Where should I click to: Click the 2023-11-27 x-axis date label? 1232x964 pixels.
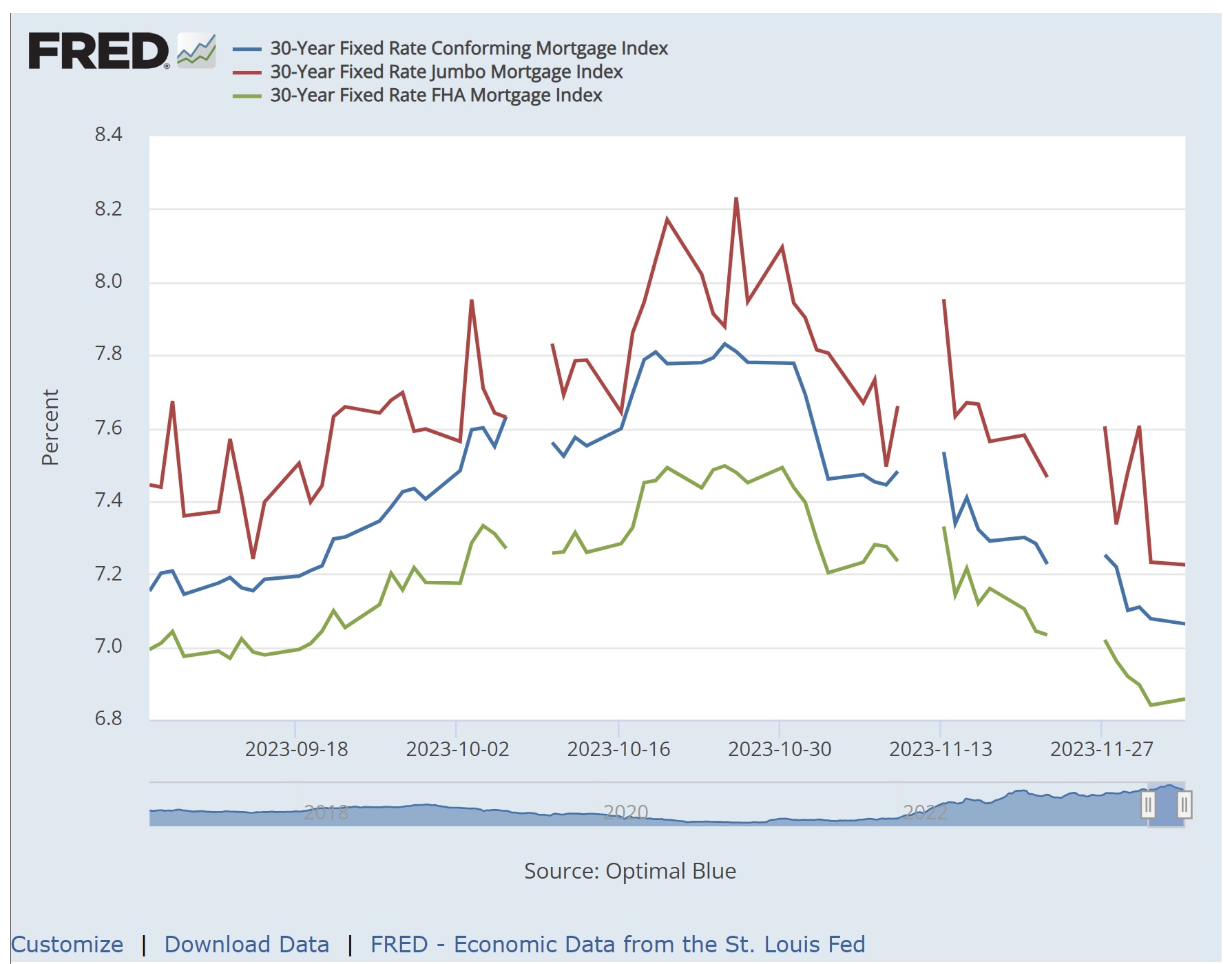(x=1101, y=749)
